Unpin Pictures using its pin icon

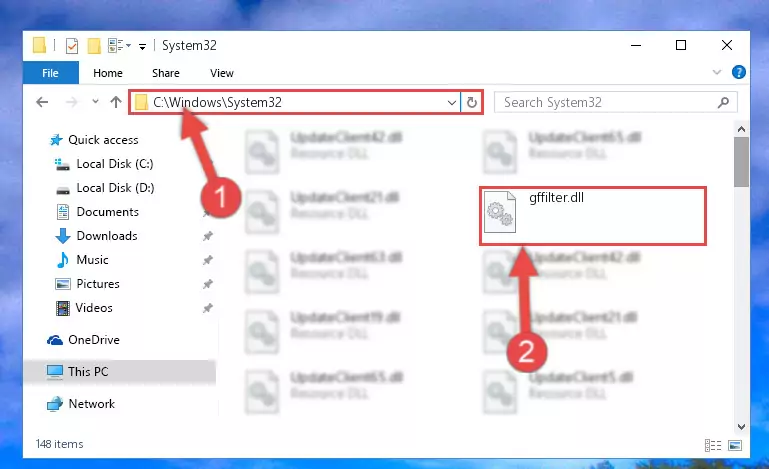tap(208, 284)
